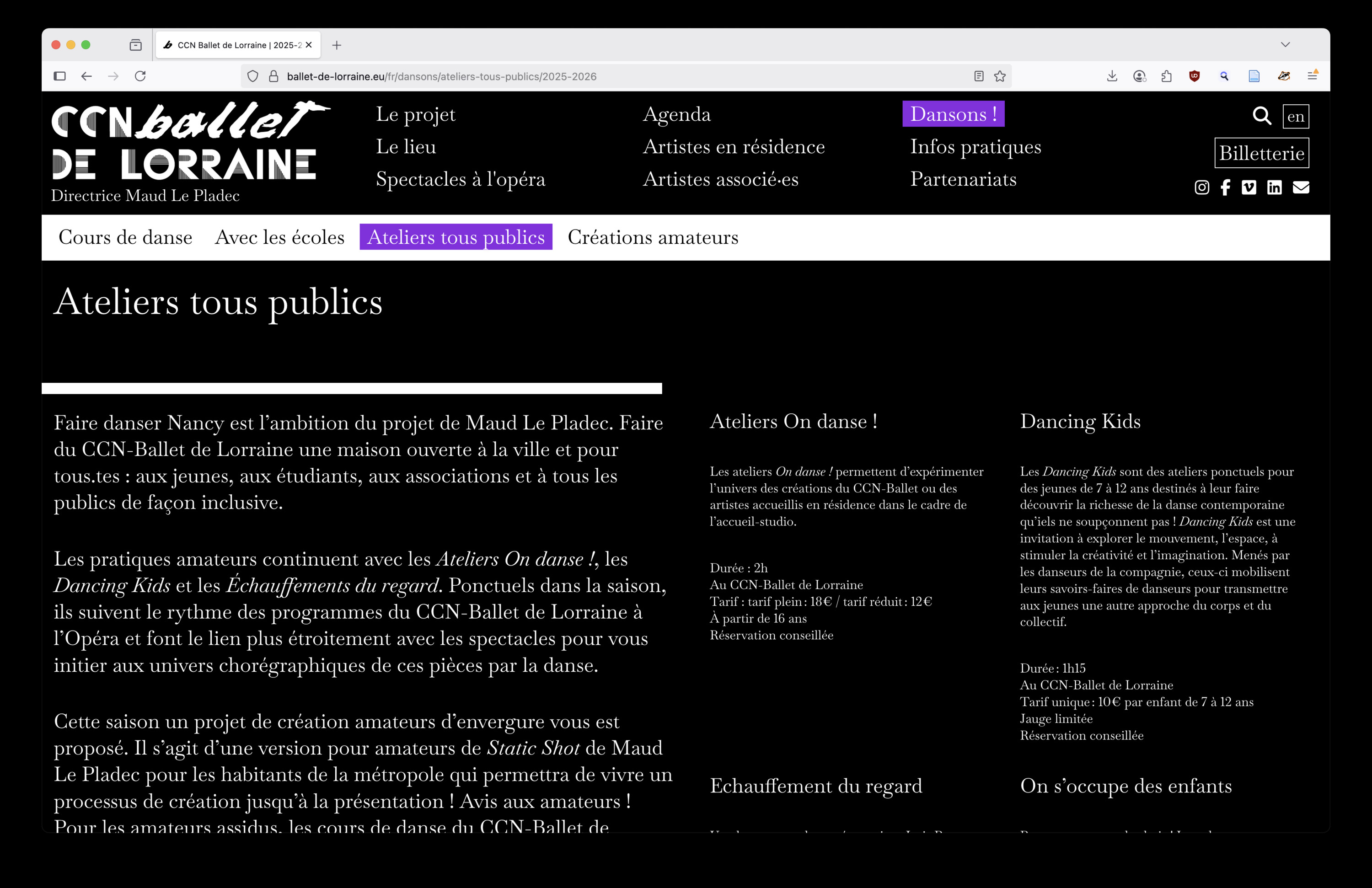Open the Instagram social icon
The width and height of the screenshot is (1372, 888).
(x=1201, y=187)
